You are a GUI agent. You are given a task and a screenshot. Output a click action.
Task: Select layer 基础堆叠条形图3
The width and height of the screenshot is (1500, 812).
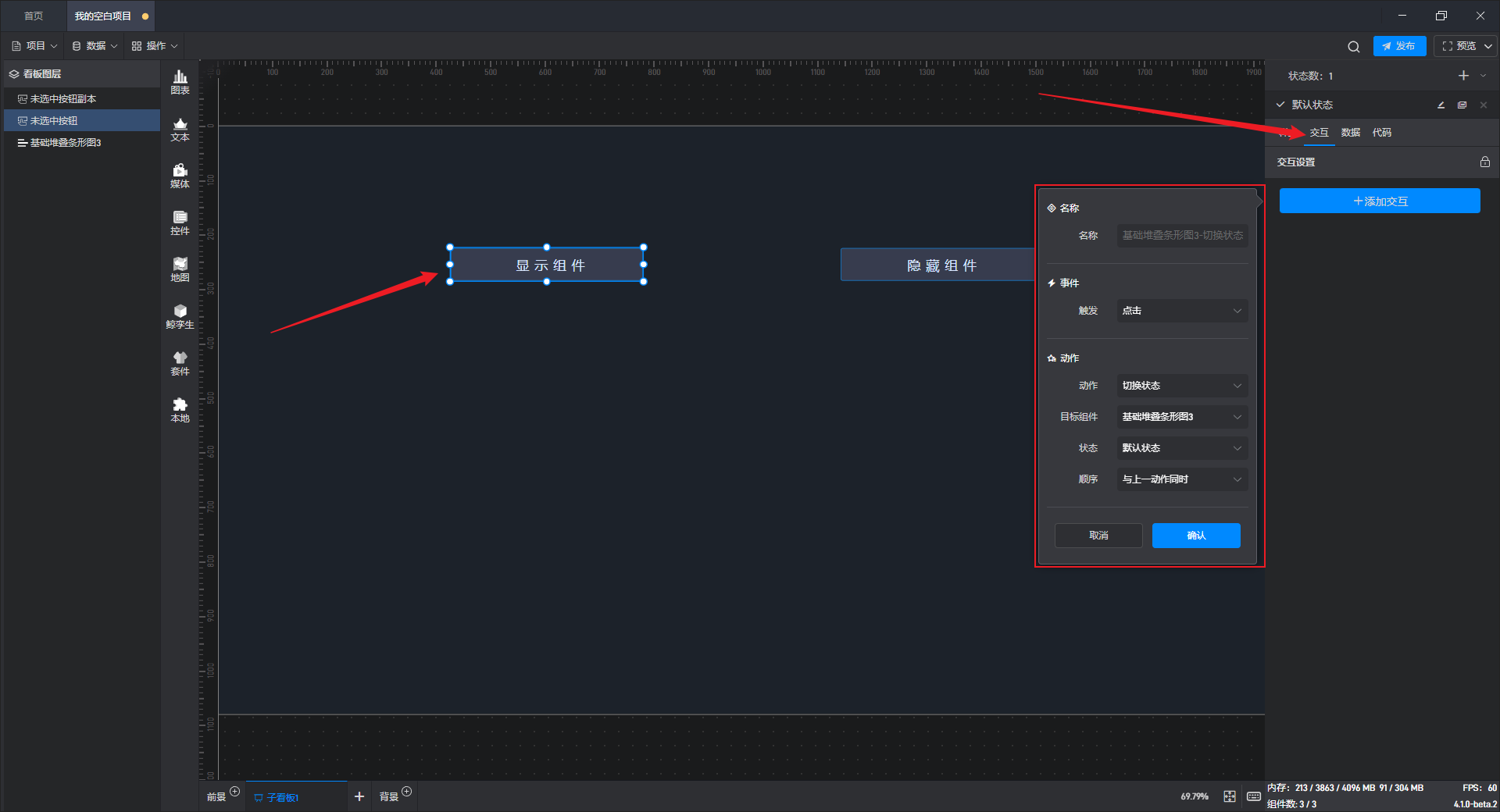(x=82, y=143)
